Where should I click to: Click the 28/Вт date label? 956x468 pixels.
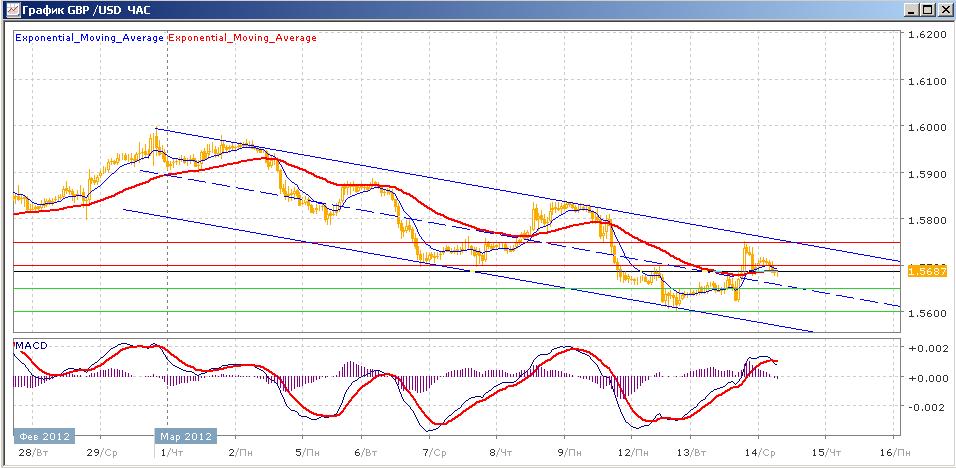33,453
